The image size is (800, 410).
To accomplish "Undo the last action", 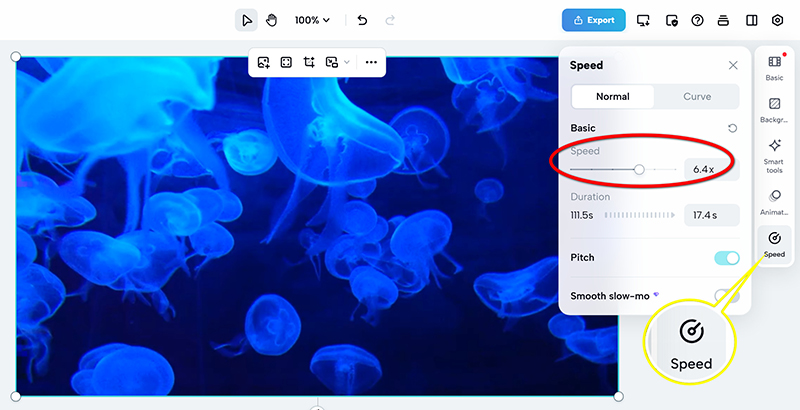I will coord(362,20).
